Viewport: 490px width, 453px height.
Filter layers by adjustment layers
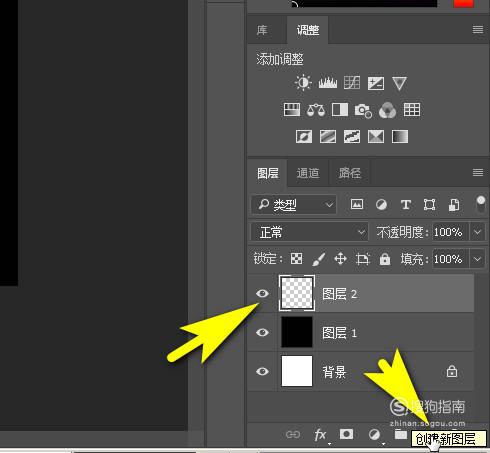tap(381, 204)
